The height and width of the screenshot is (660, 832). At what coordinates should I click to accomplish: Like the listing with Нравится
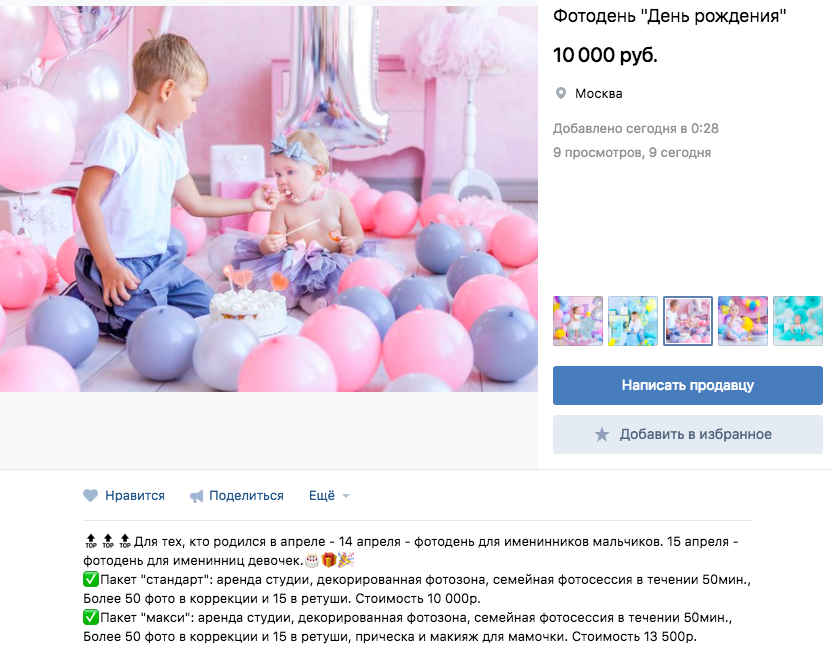pos(124,496)
